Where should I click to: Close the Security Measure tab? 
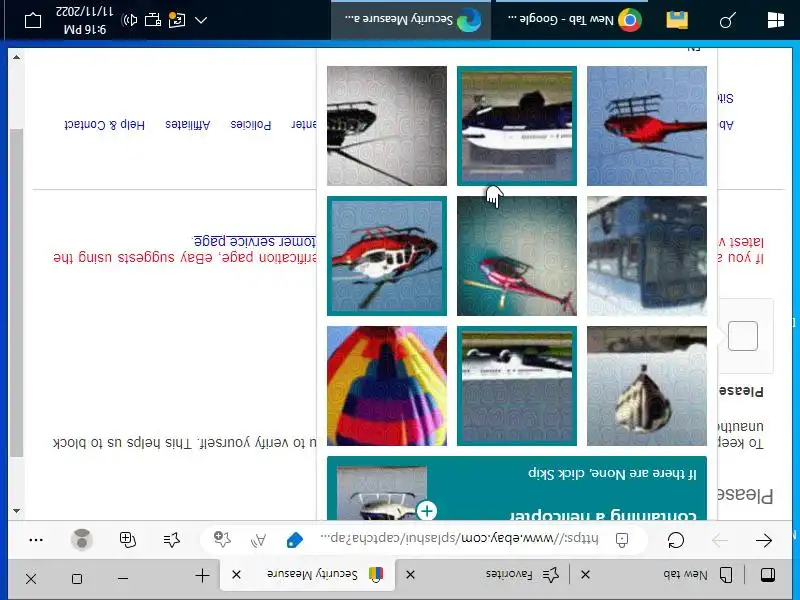point(236,575)
